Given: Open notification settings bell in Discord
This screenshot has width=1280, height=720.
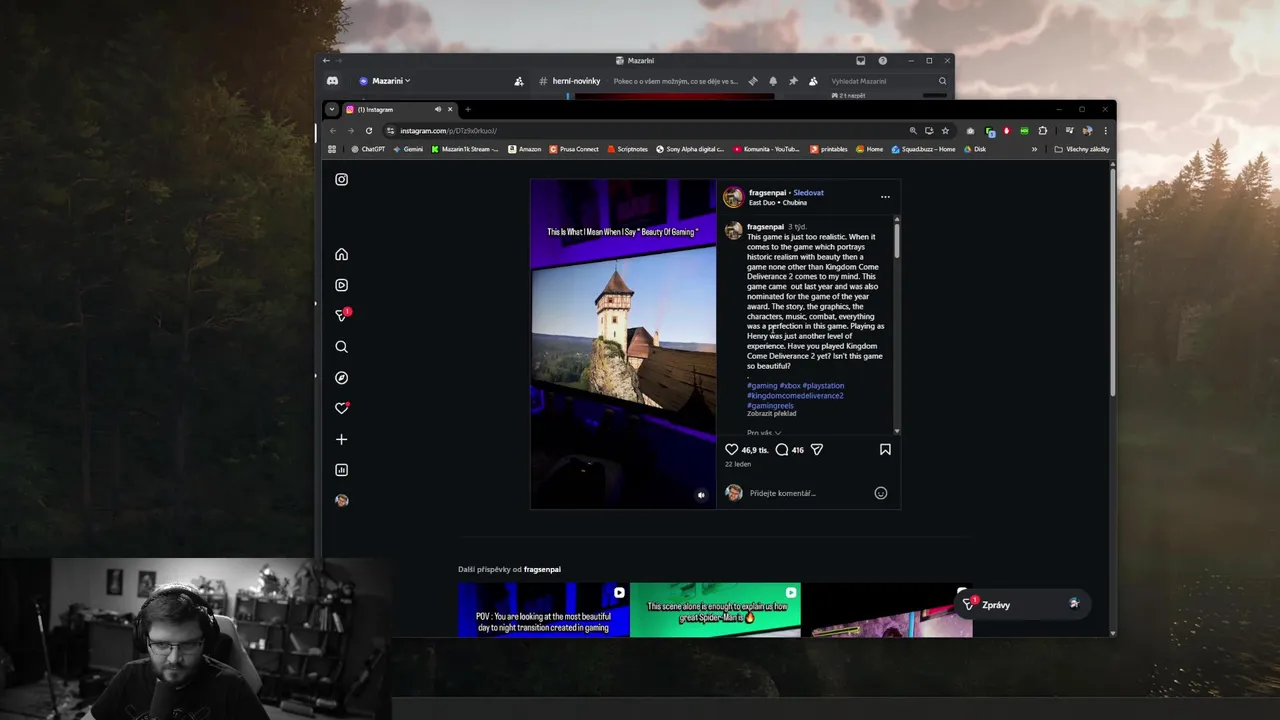Looking at the screenshot, I should pos(773,81).
